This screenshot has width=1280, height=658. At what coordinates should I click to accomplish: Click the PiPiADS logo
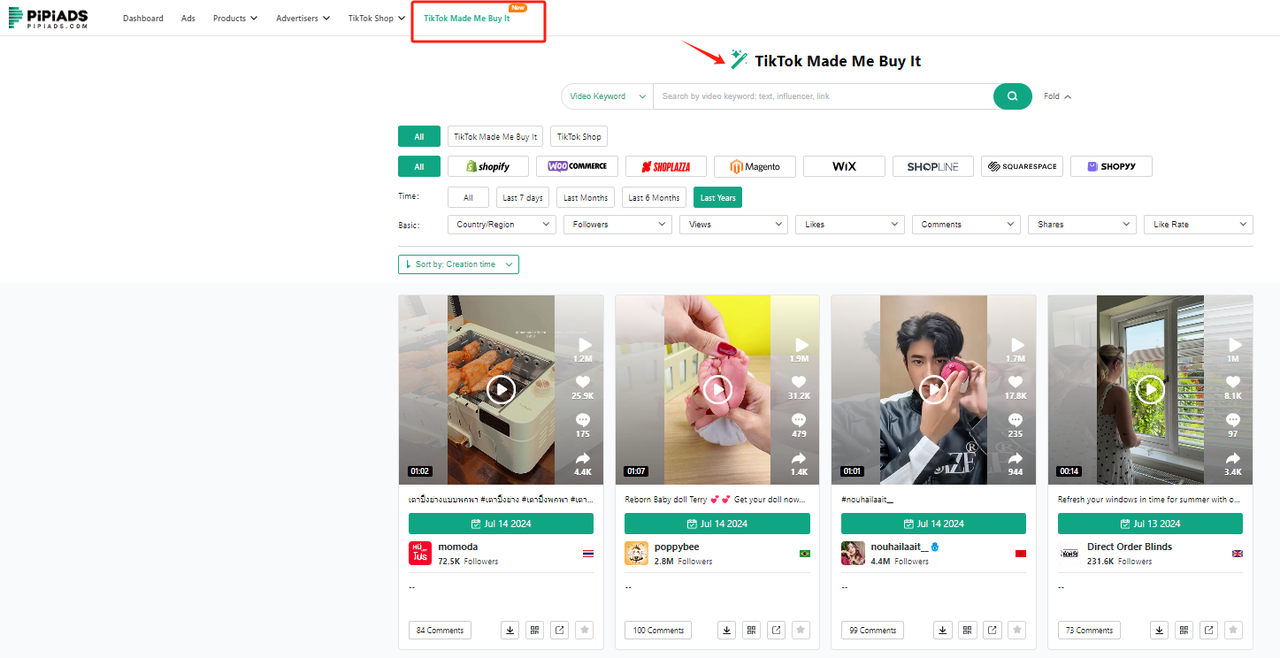pos(49,18)
